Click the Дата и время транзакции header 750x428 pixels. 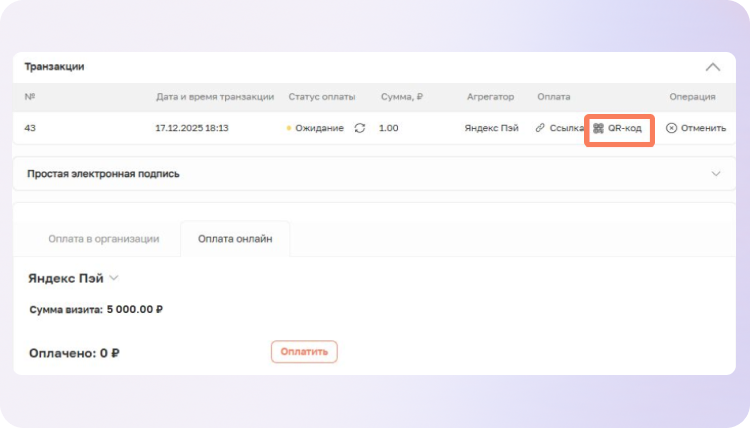[215, 97]
